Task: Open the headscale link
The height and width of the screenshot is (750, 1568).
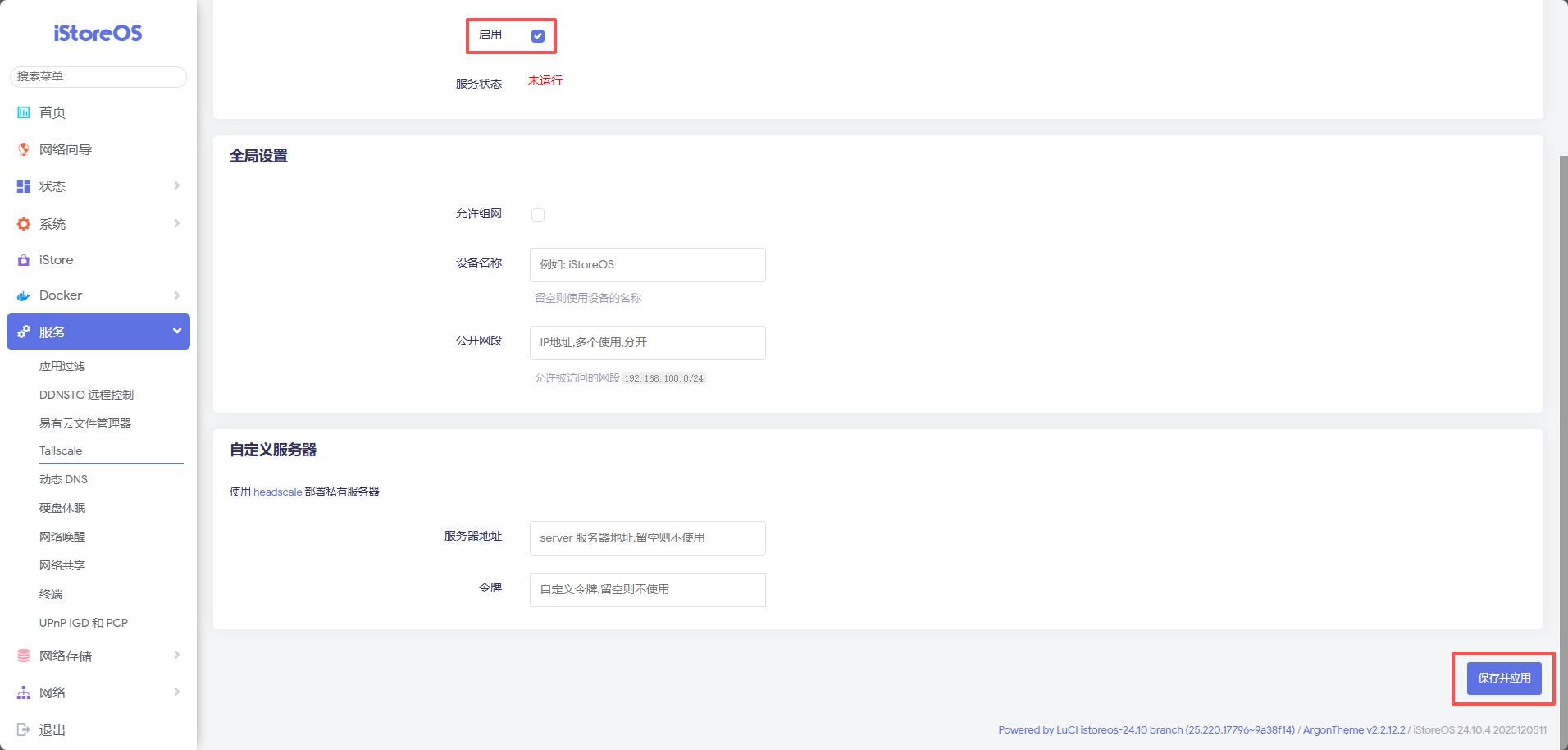Action: pos(277,492)
